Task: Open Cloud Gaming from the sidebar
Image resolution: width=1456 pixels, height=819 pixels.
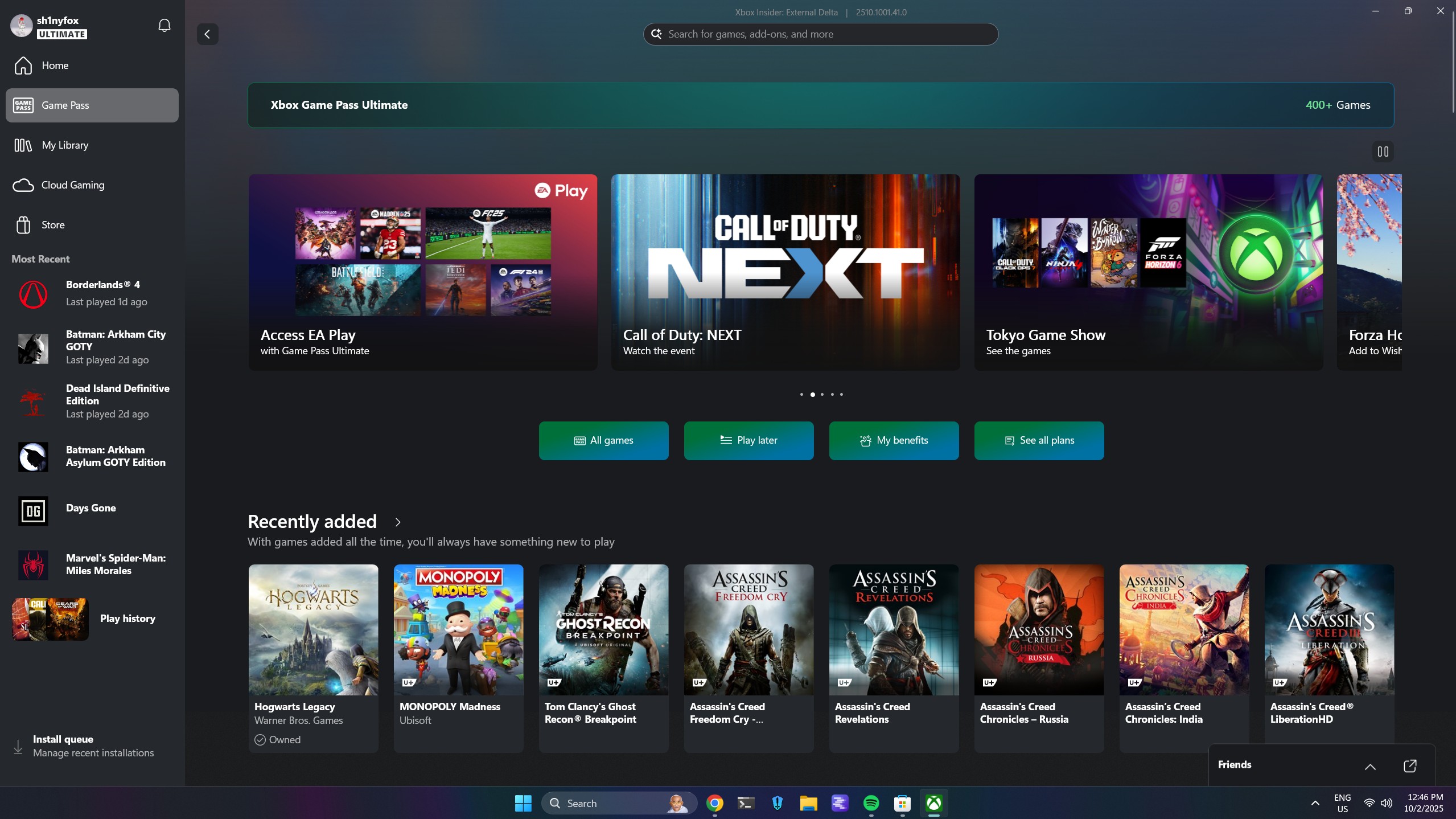Action: pos(72,185)
